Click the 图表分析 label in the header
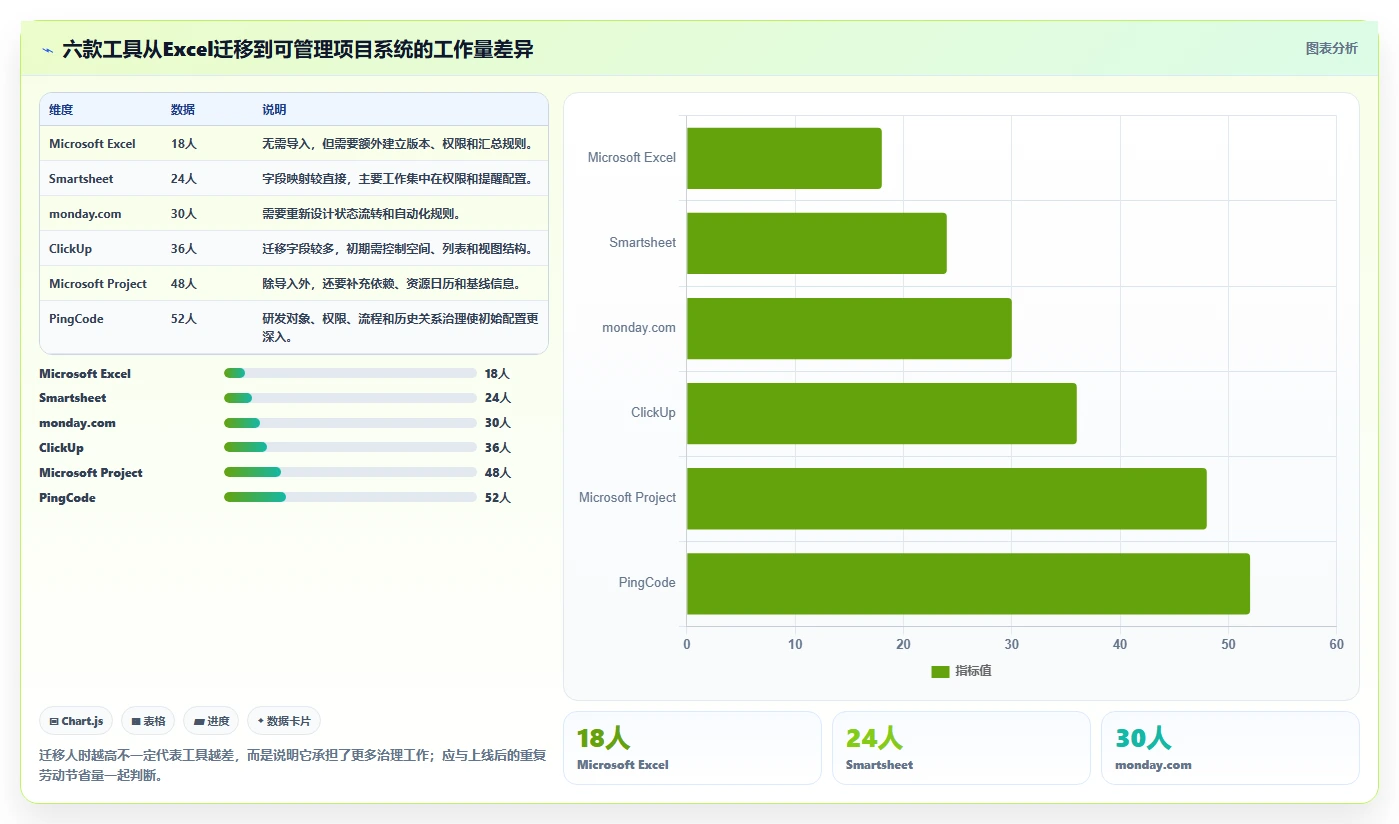 point(1331,48)
